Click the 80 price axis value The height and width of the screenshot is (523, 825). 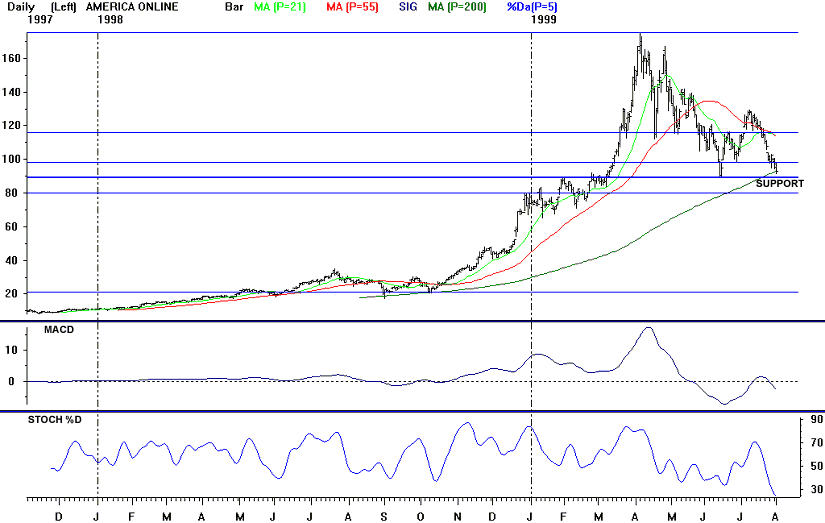14,193
